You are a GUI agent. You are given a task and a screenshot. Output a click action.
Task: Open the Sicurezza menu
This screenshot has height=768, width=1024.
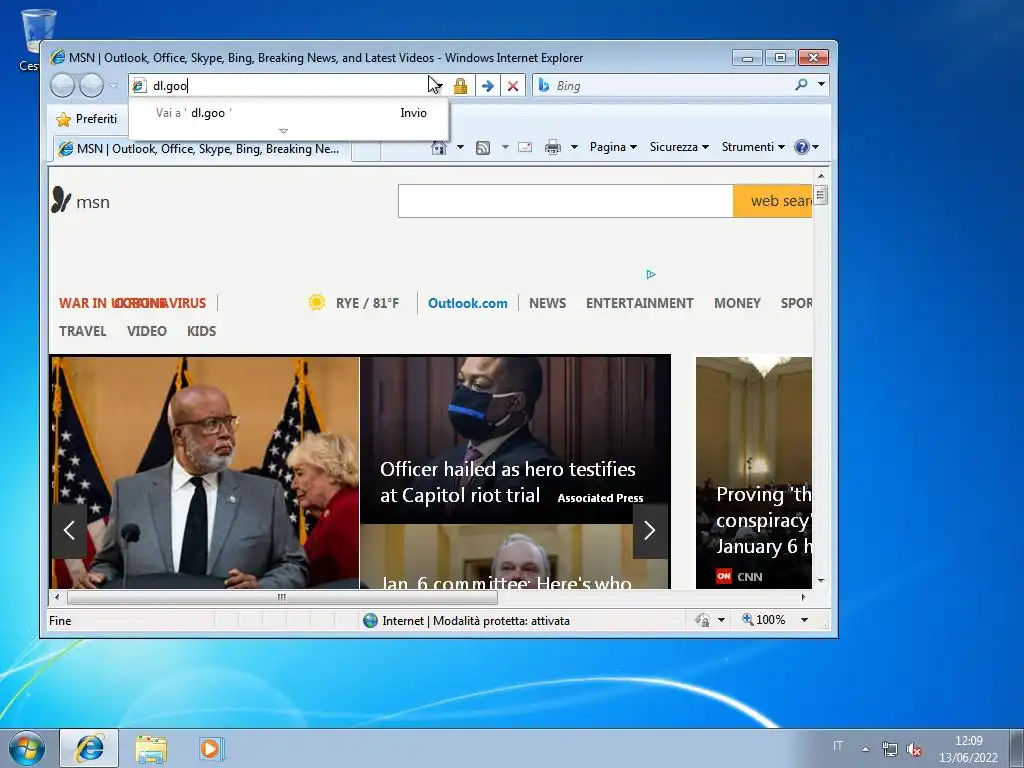[x=679, y=147]
